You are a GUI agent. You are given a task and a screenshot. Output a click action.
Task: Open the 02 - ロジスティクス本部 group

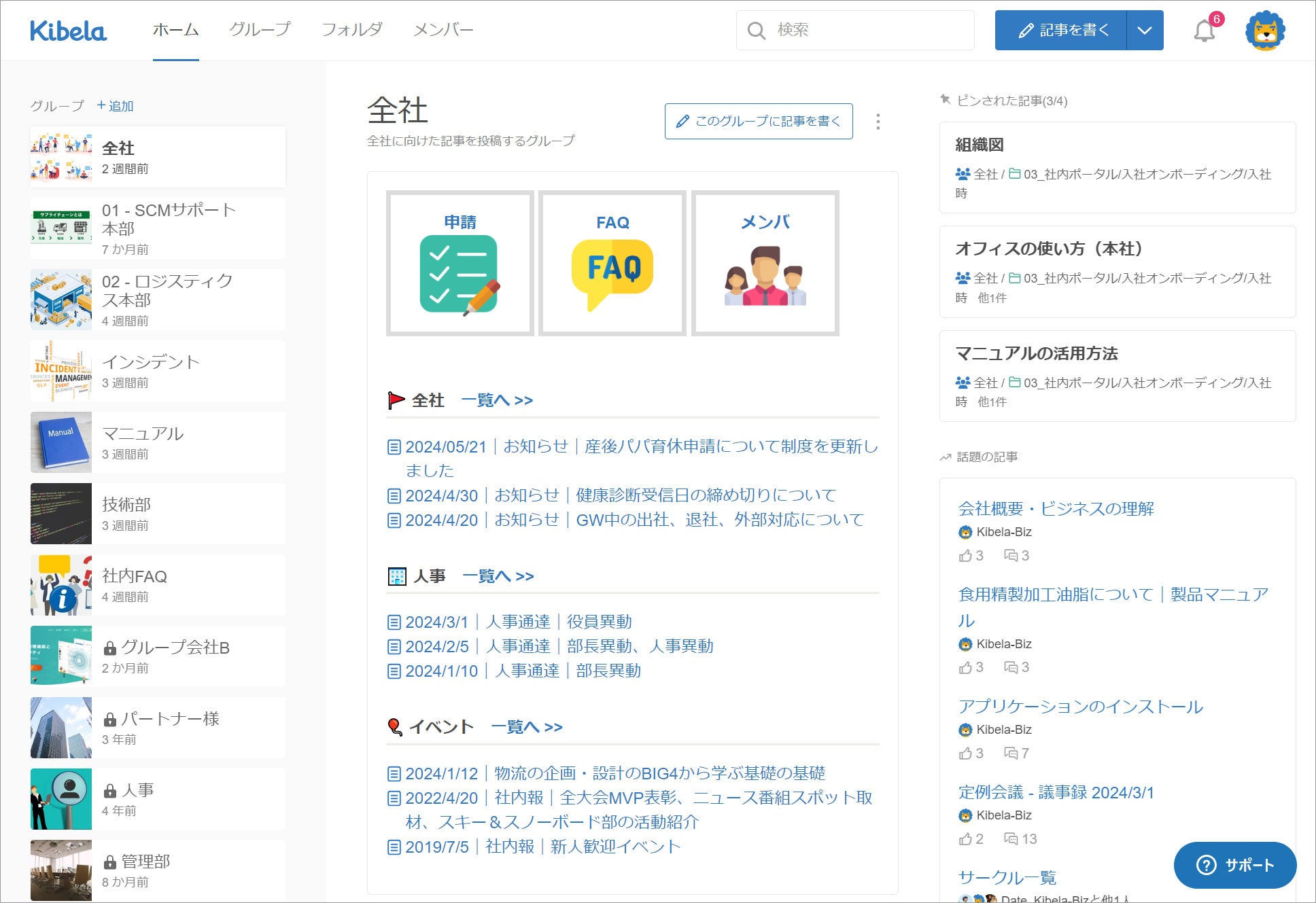(158, 300)
